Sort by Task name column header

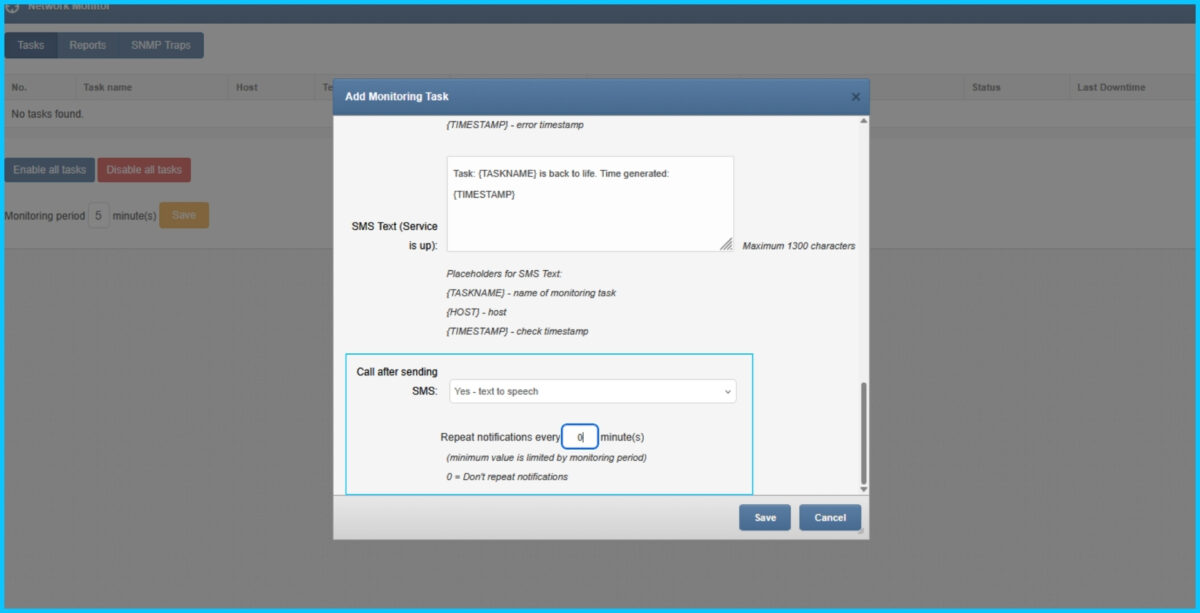[108, 87]
